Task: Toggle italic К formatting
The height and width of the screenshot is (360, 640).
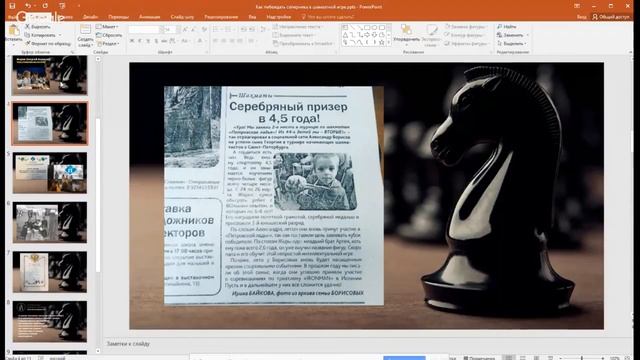Action: [x=140, y=41]
